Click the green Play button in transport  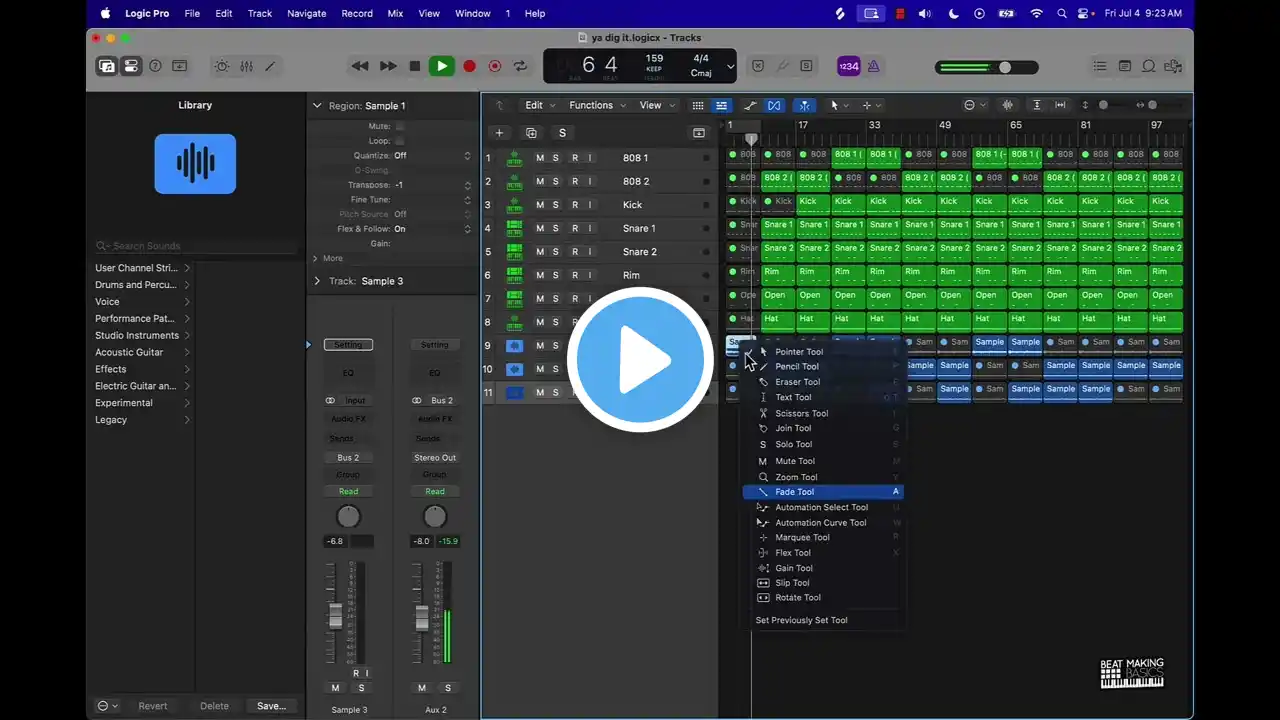(441, 66)
